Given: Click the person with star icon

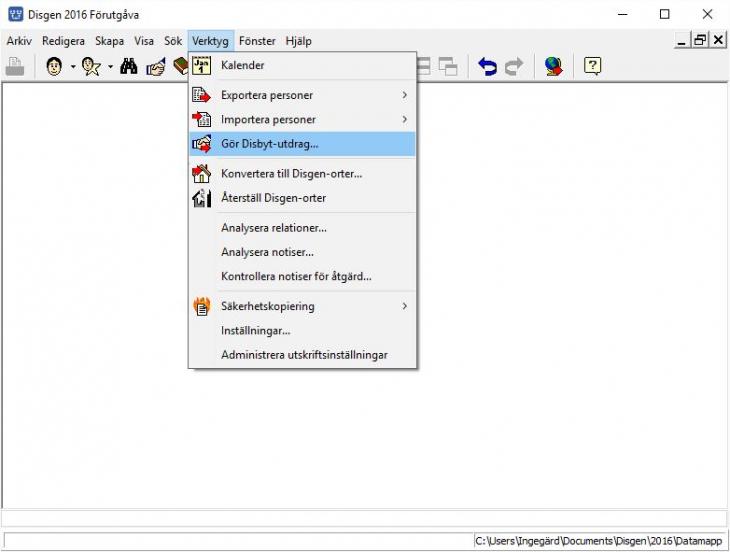Looking at the screenshot, I should [91, 67].
